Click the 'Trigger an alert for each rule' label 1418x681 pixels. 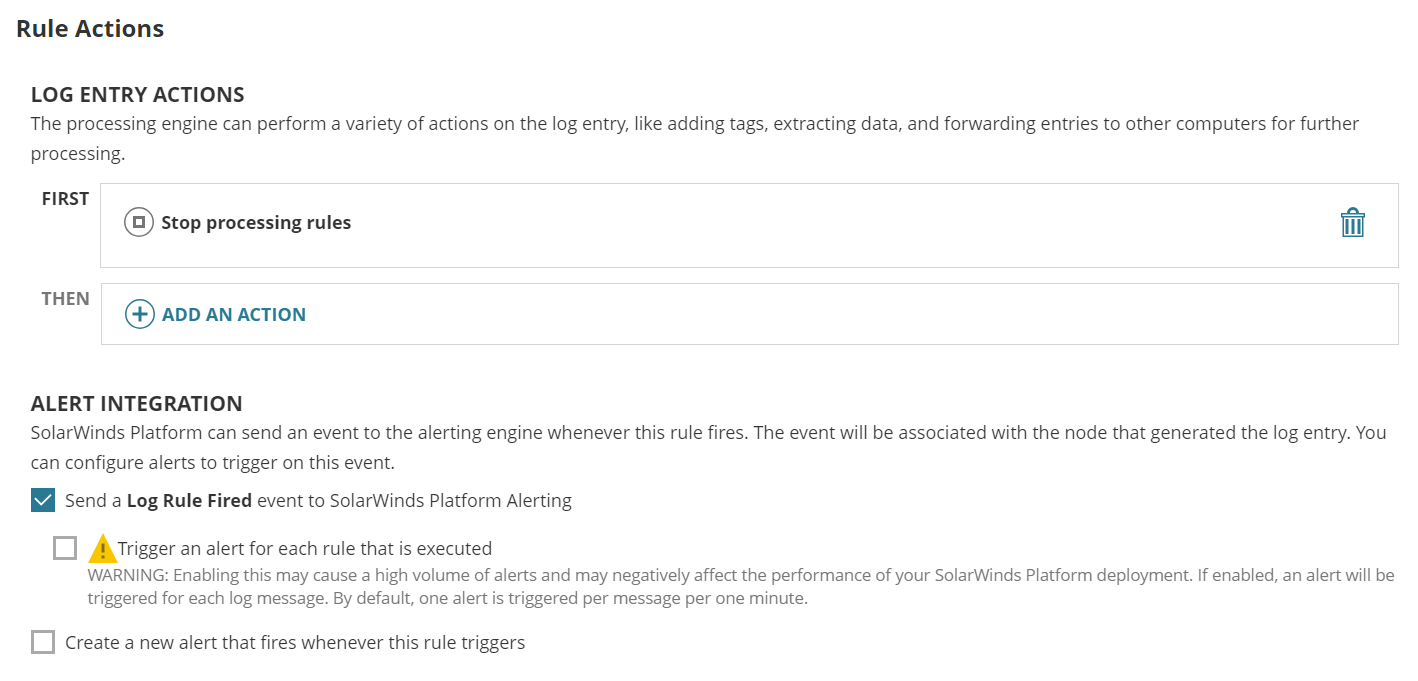pos(305,548)
